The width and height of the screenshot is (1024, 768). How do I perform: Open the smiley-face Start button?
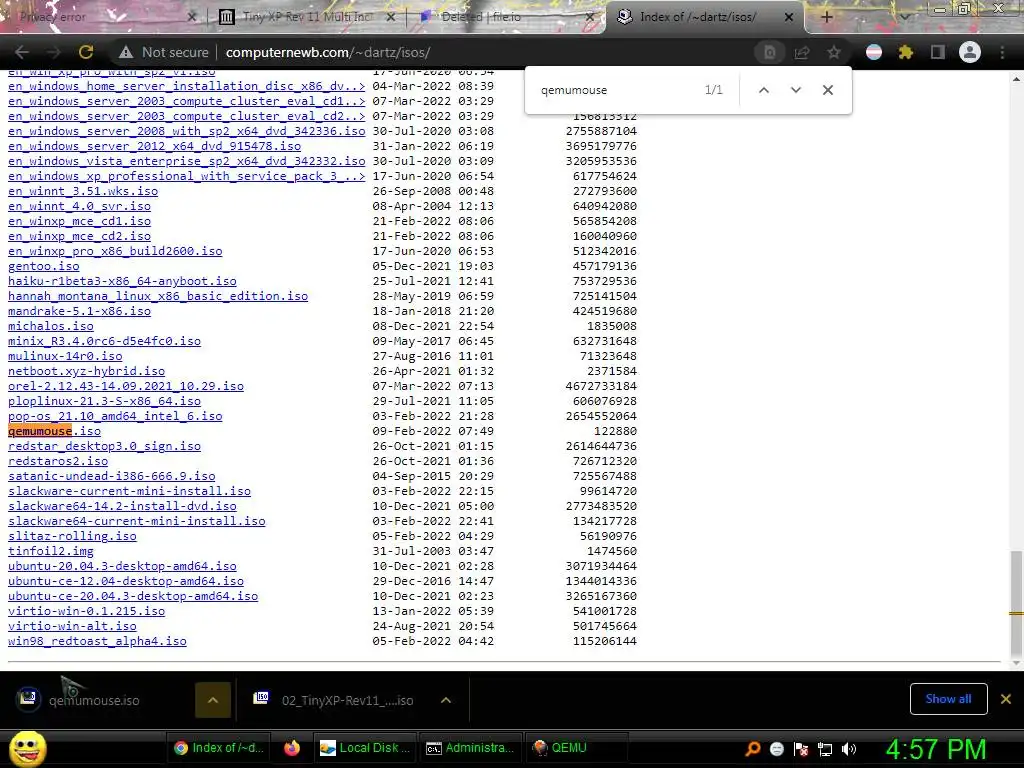pos(27,748)
